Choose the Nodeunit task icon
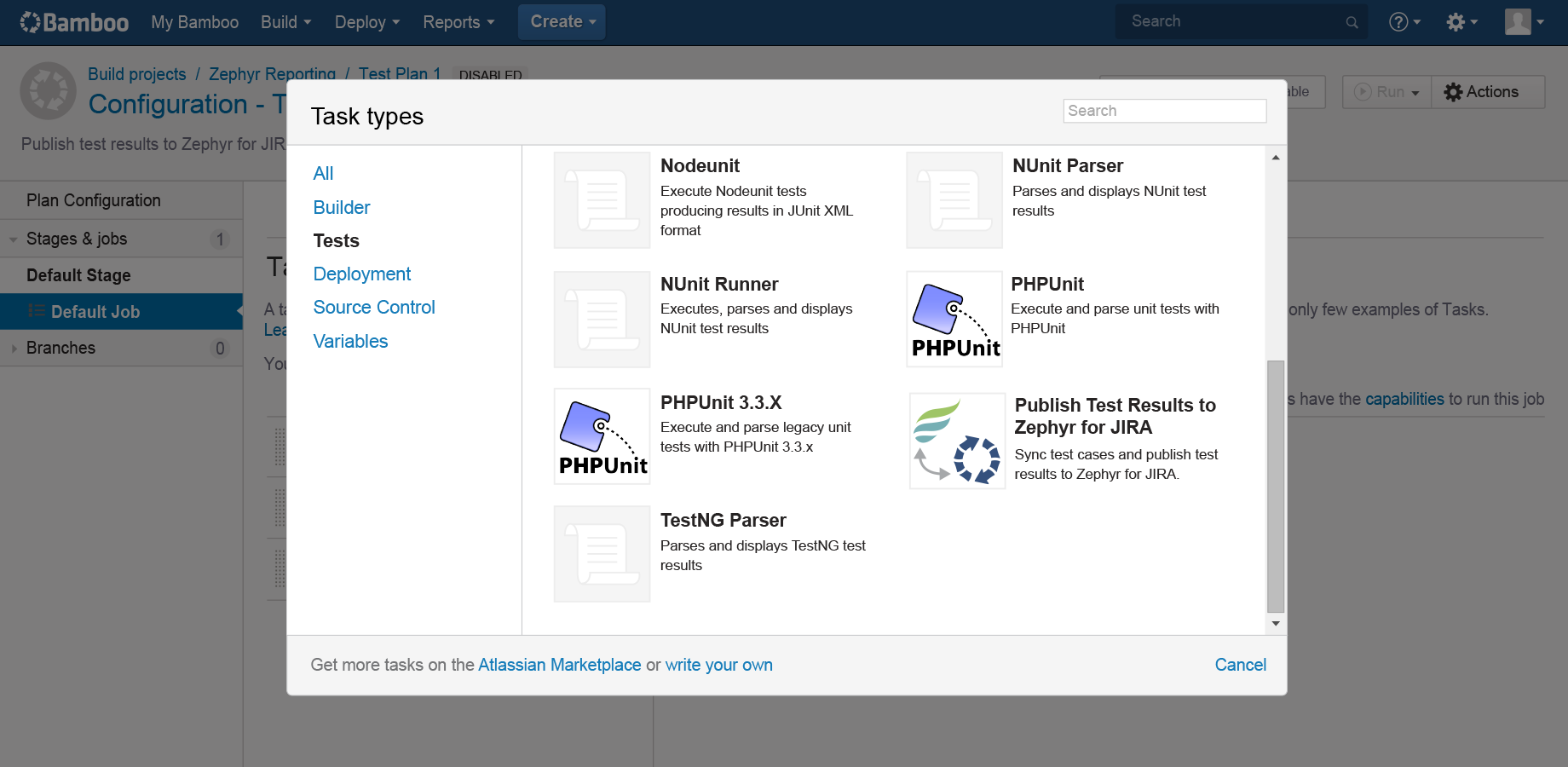This screenshot has width=1568, height=767. click(x=602, y=200)
